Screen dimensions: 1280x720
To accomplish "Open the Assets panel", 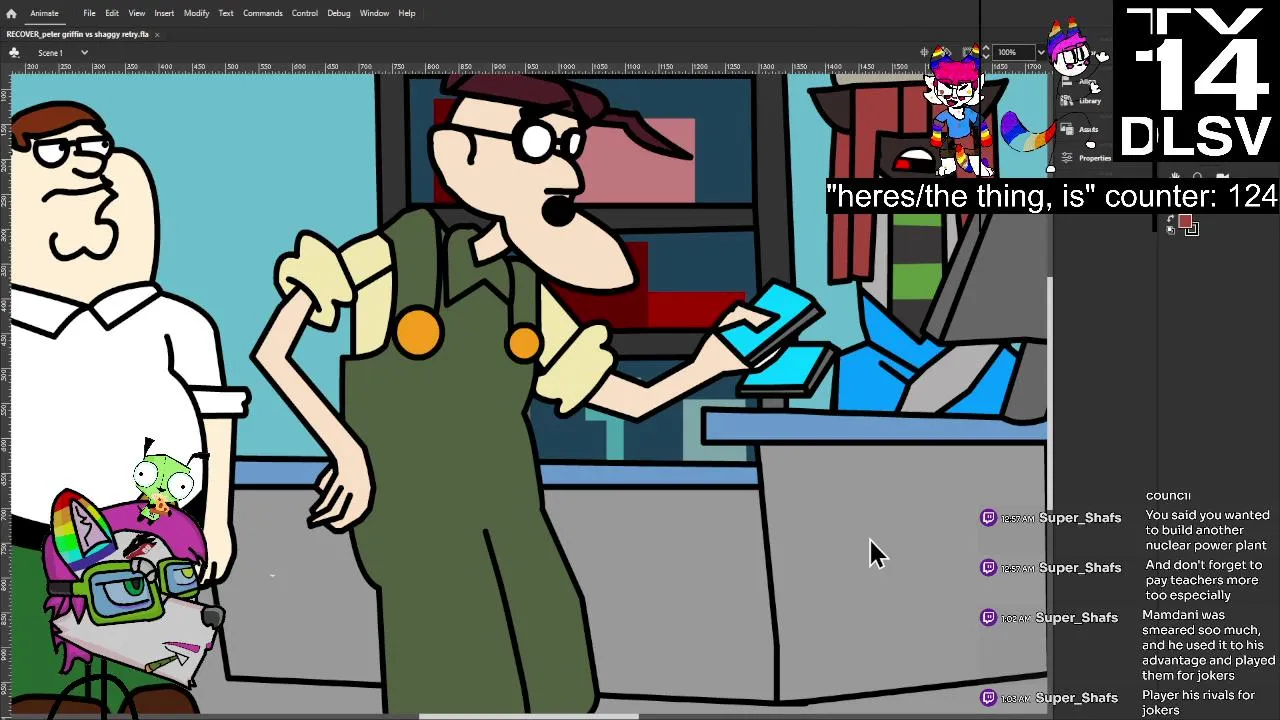I will click(x=1080, y=129).
